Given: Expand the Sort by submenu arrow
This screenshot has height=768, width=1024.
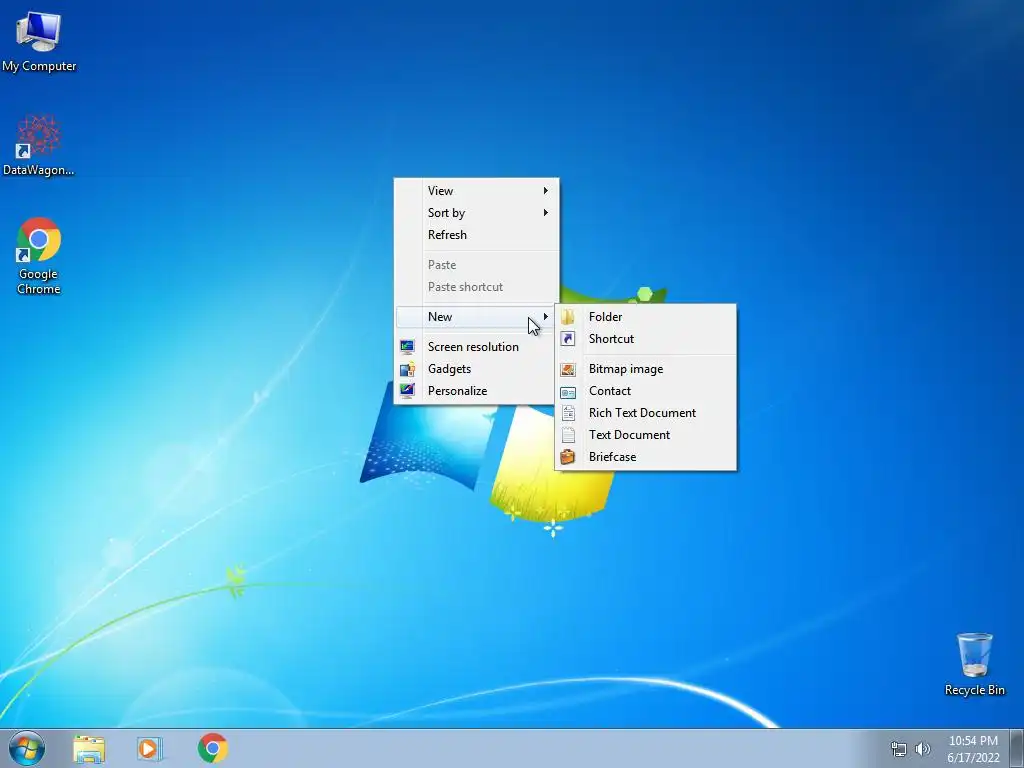Looking at the screenshot, I should pos(545,213).
